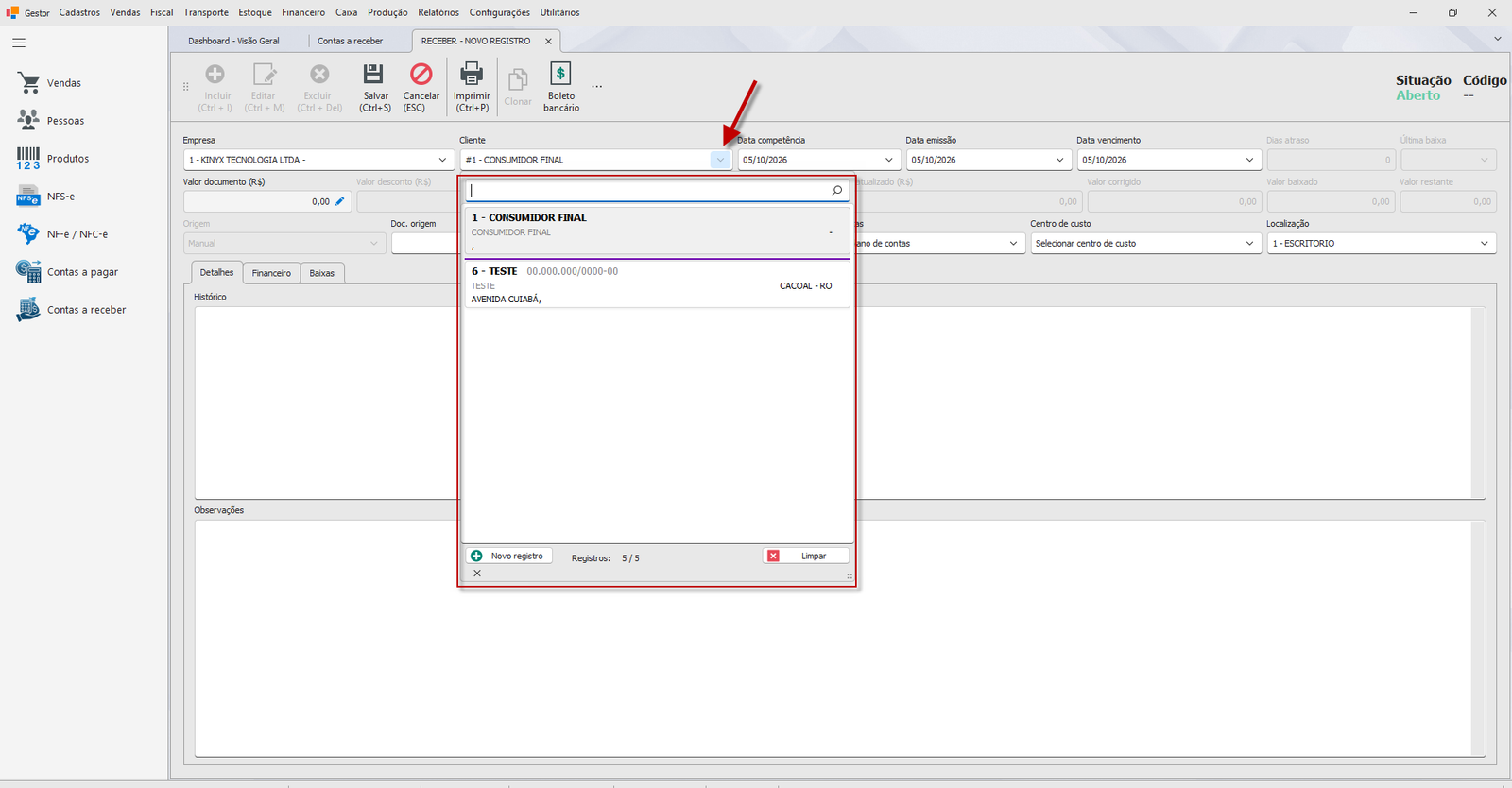Collapse the Cliente dropdown arrow

pyautogui.click(x=720, y=160)
